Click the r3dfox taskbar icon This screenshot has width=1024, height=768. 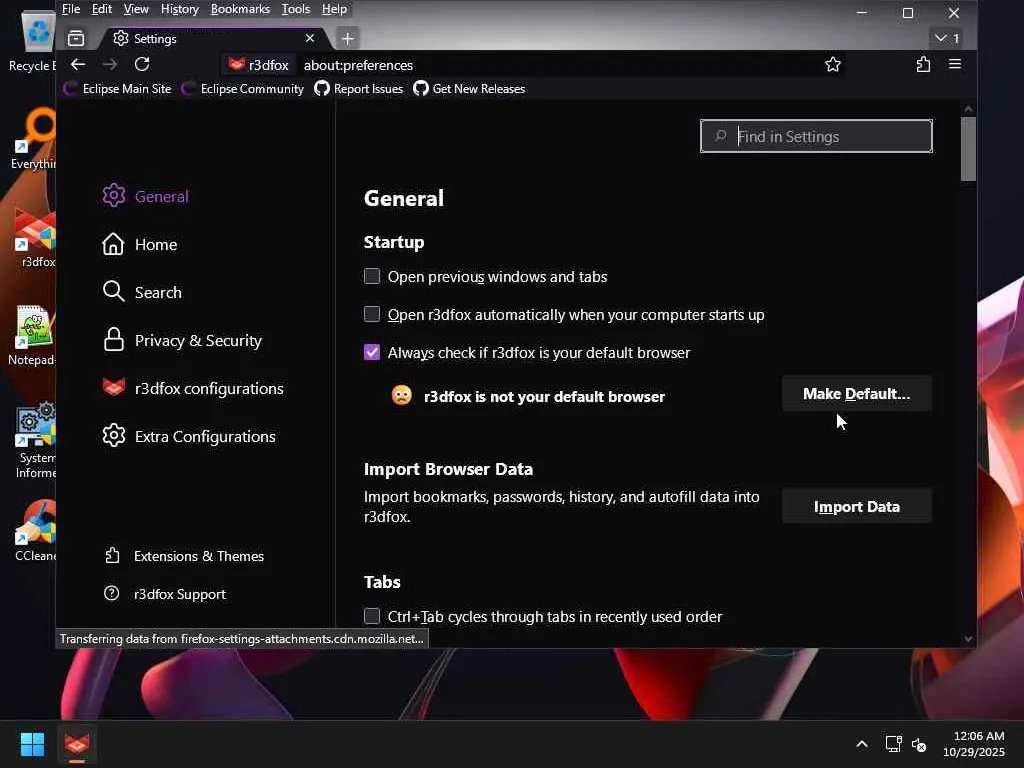coord(77,744)
